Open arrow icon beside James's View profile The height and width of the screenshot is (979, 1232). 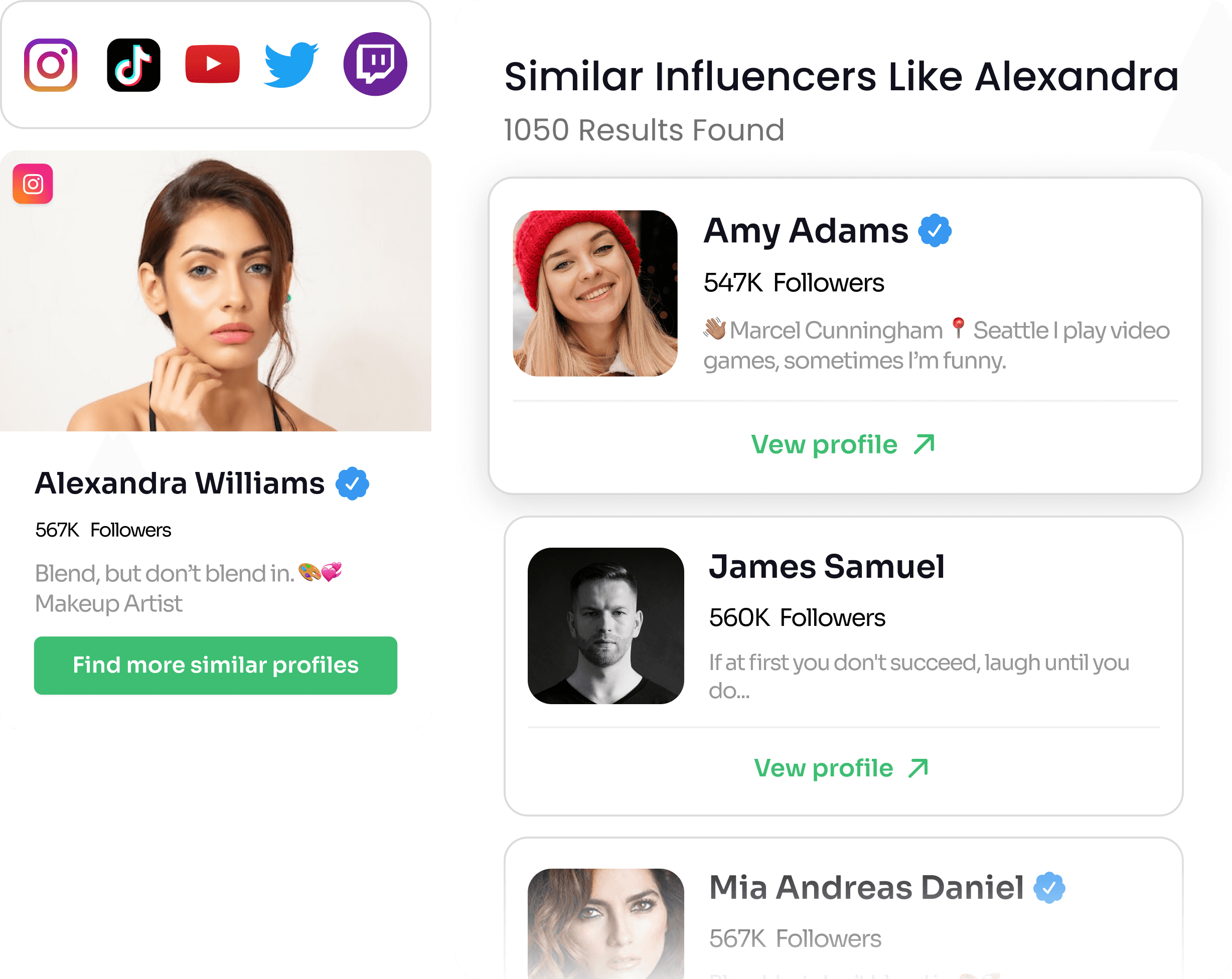[918, 768]
